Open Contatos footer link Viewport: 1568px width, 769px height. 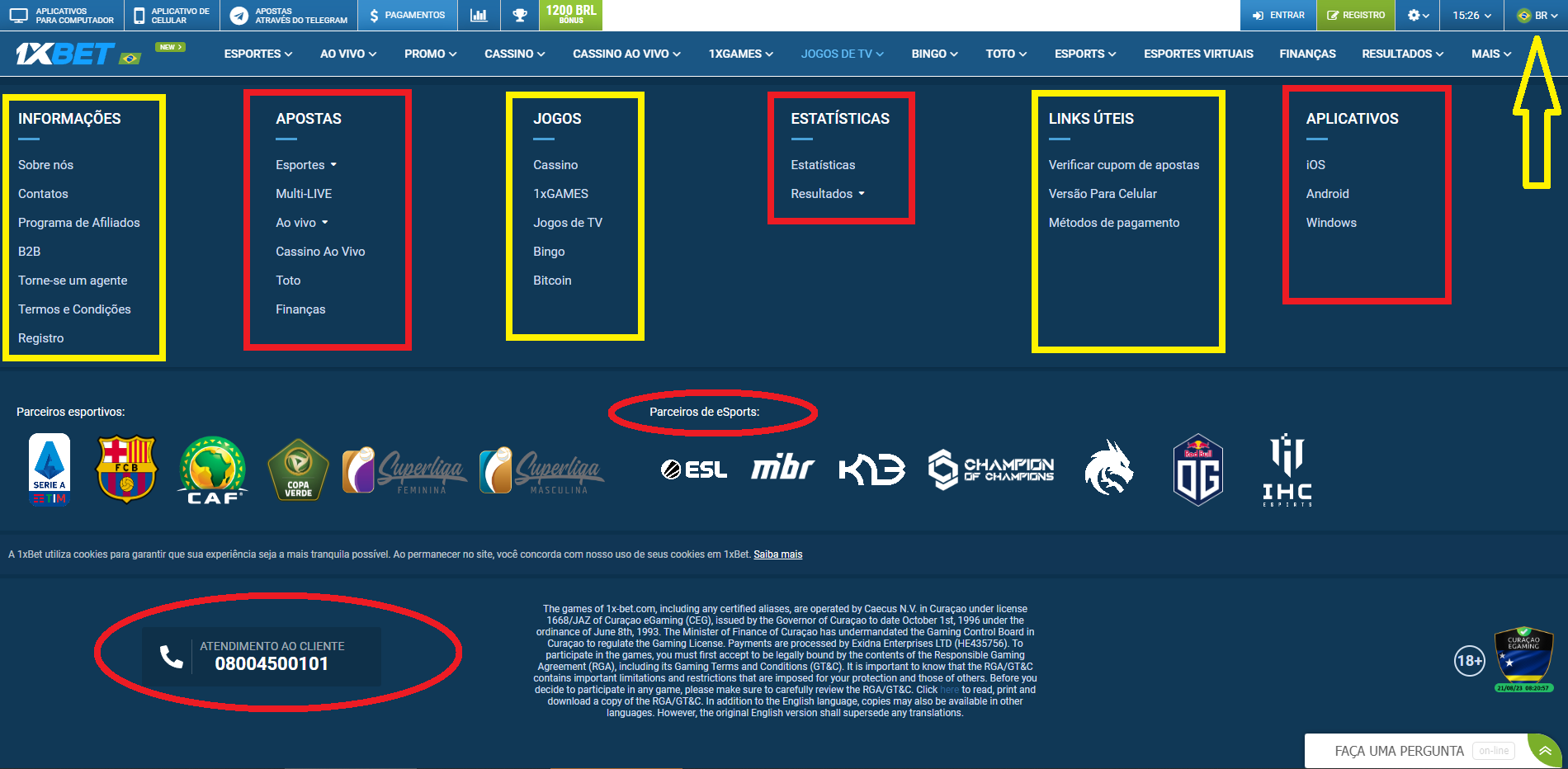click(x=43, y=194)
